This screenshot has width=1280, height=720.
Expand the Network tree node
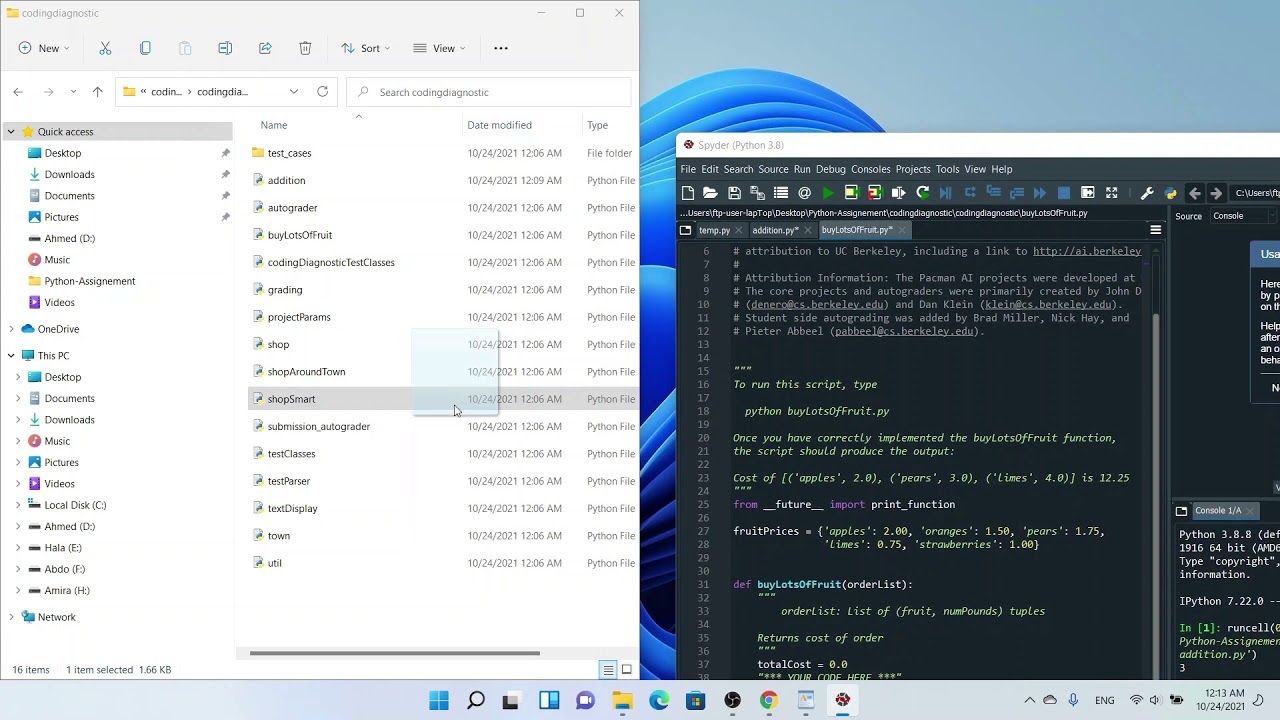point(11,617)
